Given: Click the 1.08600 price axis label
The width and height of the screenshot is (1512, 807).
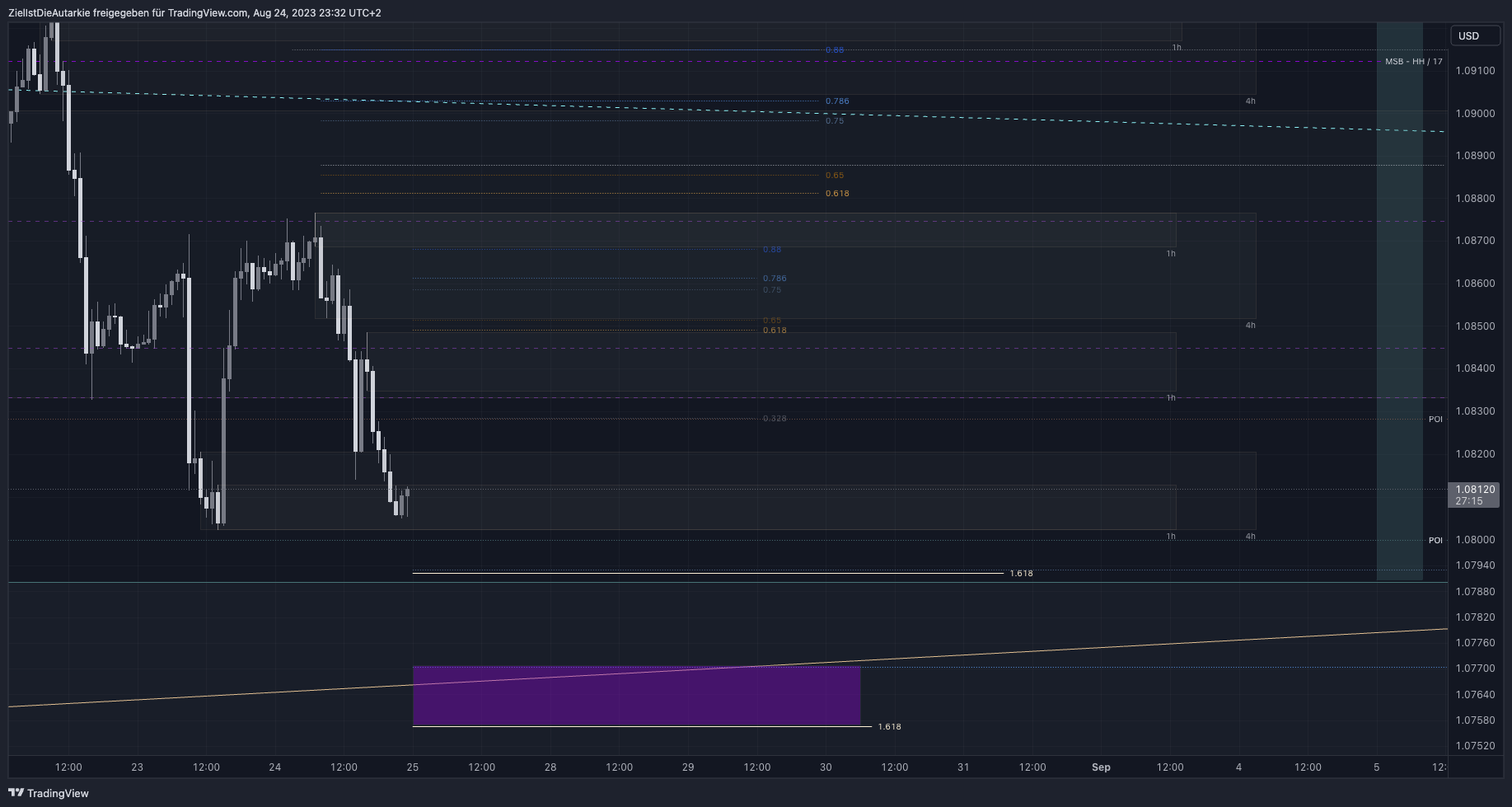Looking at the screenshot, I should 1475,284.
